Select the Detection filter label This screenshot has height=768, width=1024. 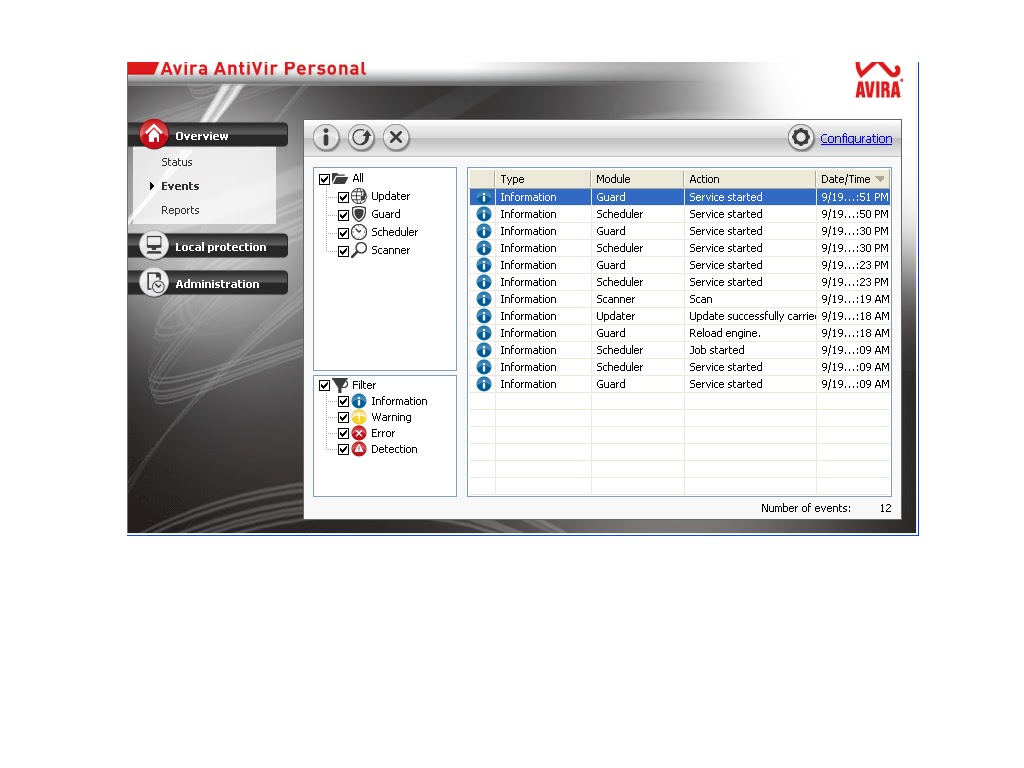pos(394,449)
